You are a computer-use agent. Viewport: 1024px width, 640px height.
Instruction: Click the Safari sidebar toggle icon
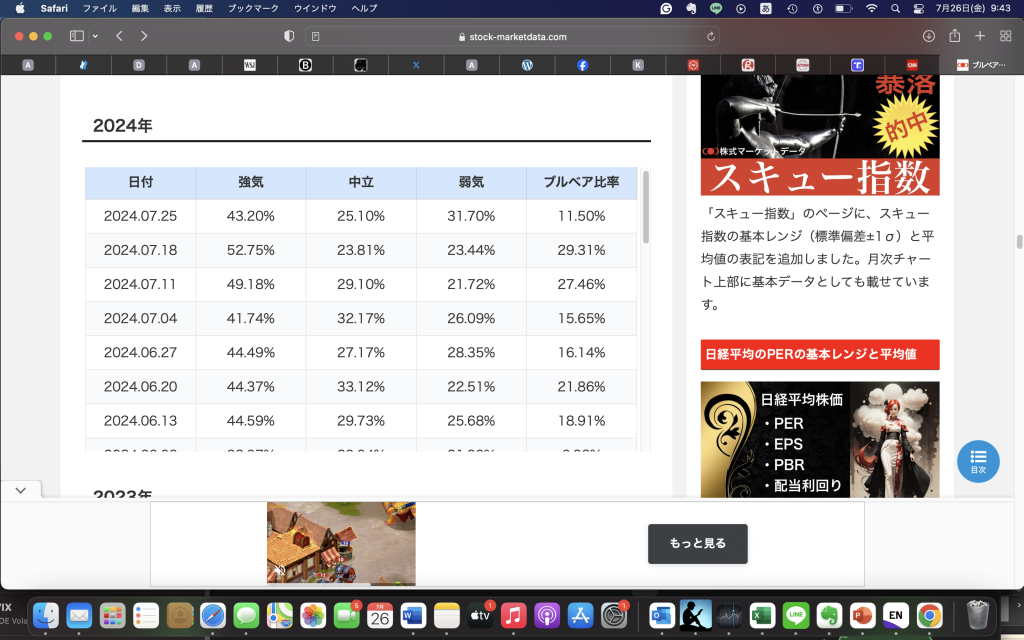click(76, 36)
